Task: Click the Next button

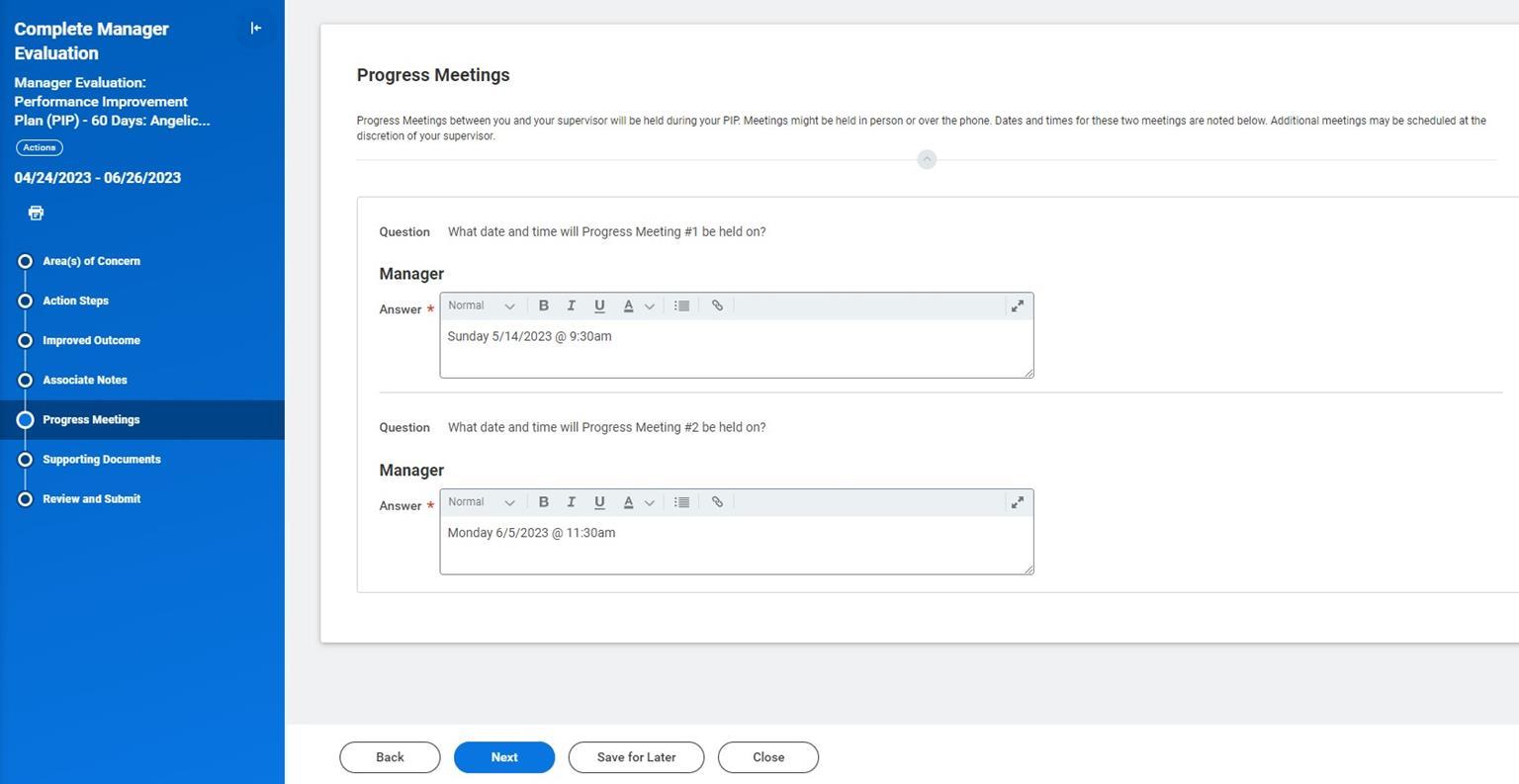Action: [504, 757]
